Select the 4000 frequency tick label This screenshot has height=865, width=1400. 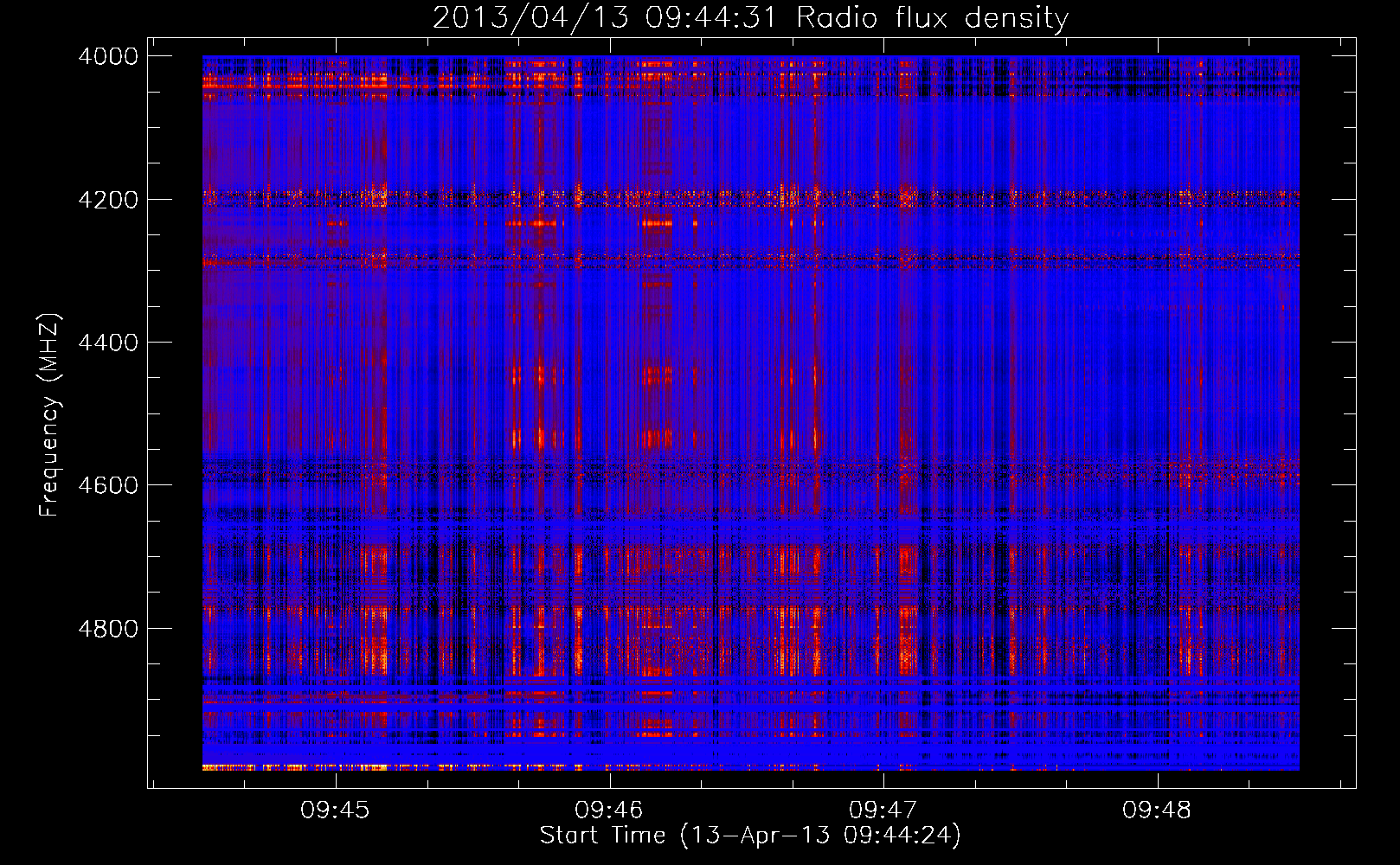click(108, 56)
